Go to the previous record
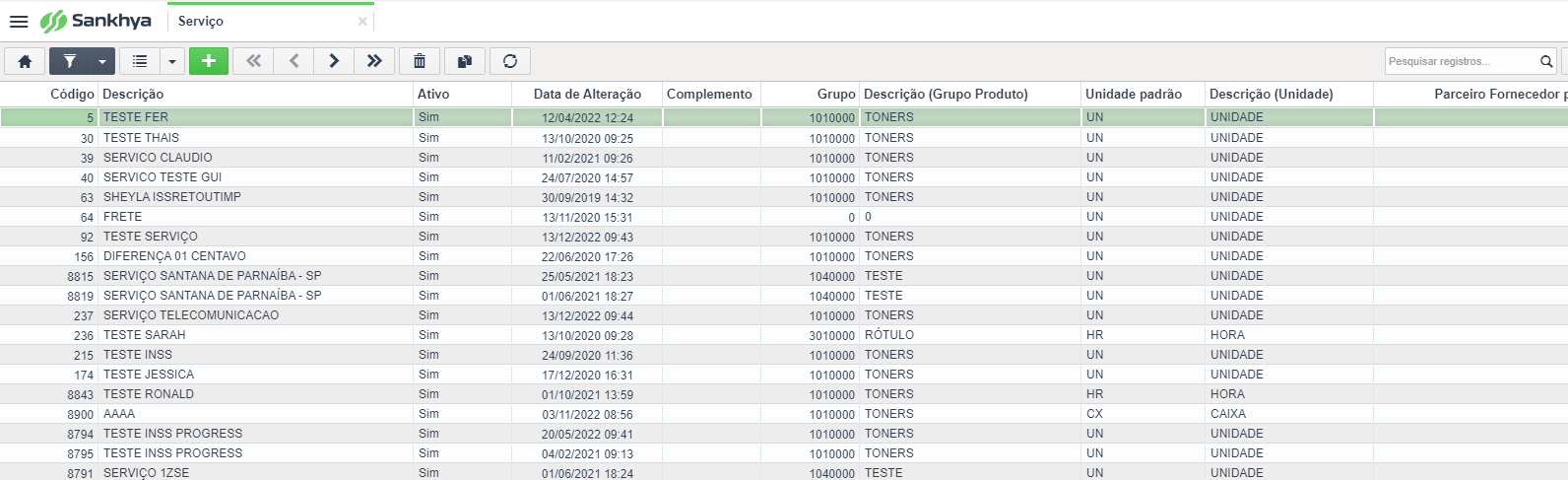Screen dimensions: 1568x480 click(294, 61)
